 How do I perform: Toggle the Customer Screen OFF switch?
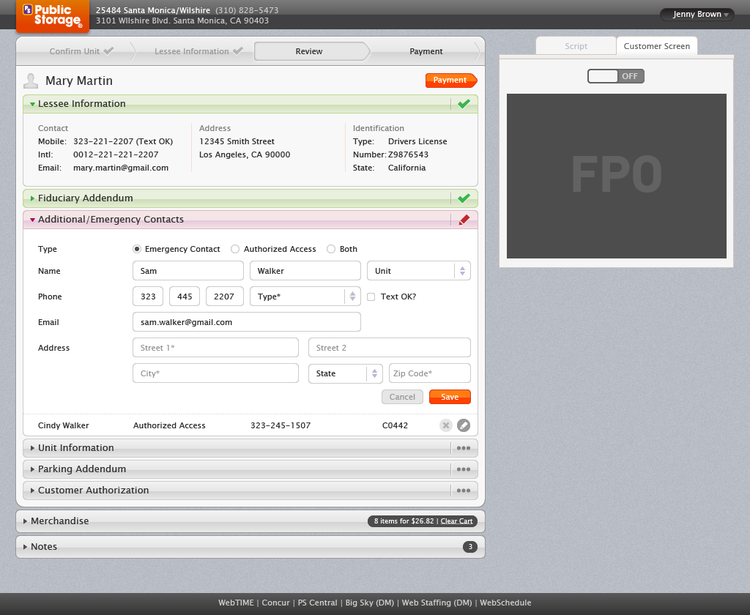point(616,76)
